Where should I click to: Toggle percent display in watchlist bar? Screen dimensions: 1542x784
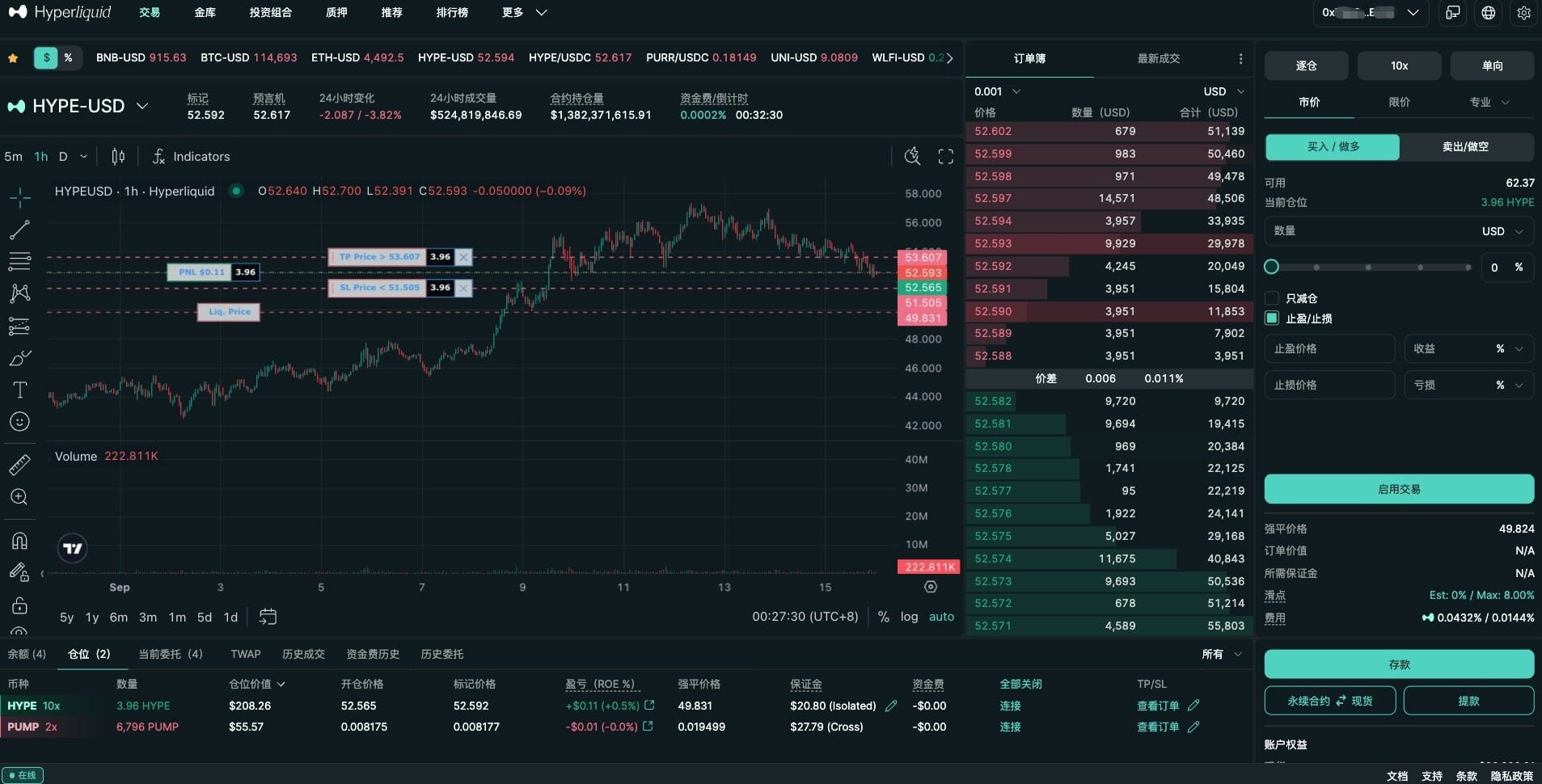[70, 57]
